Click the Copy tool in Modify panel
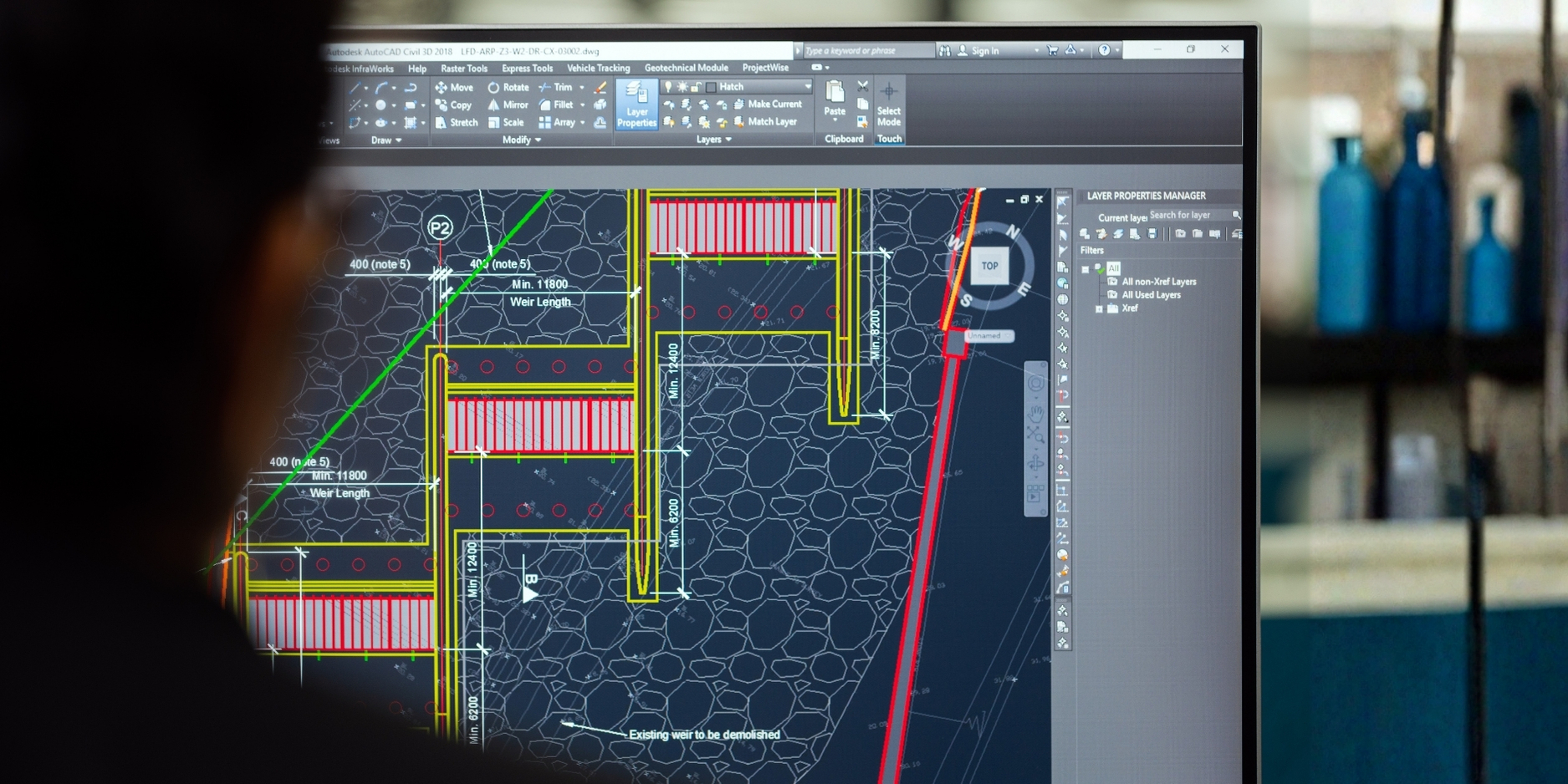 pos(453,105)
